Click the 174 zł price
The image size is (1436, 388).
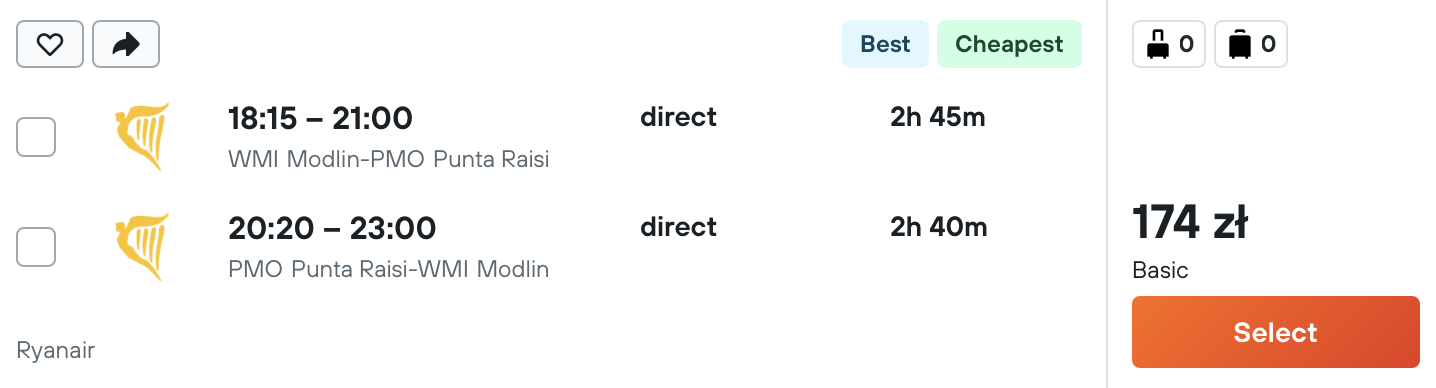[1190, 222]
